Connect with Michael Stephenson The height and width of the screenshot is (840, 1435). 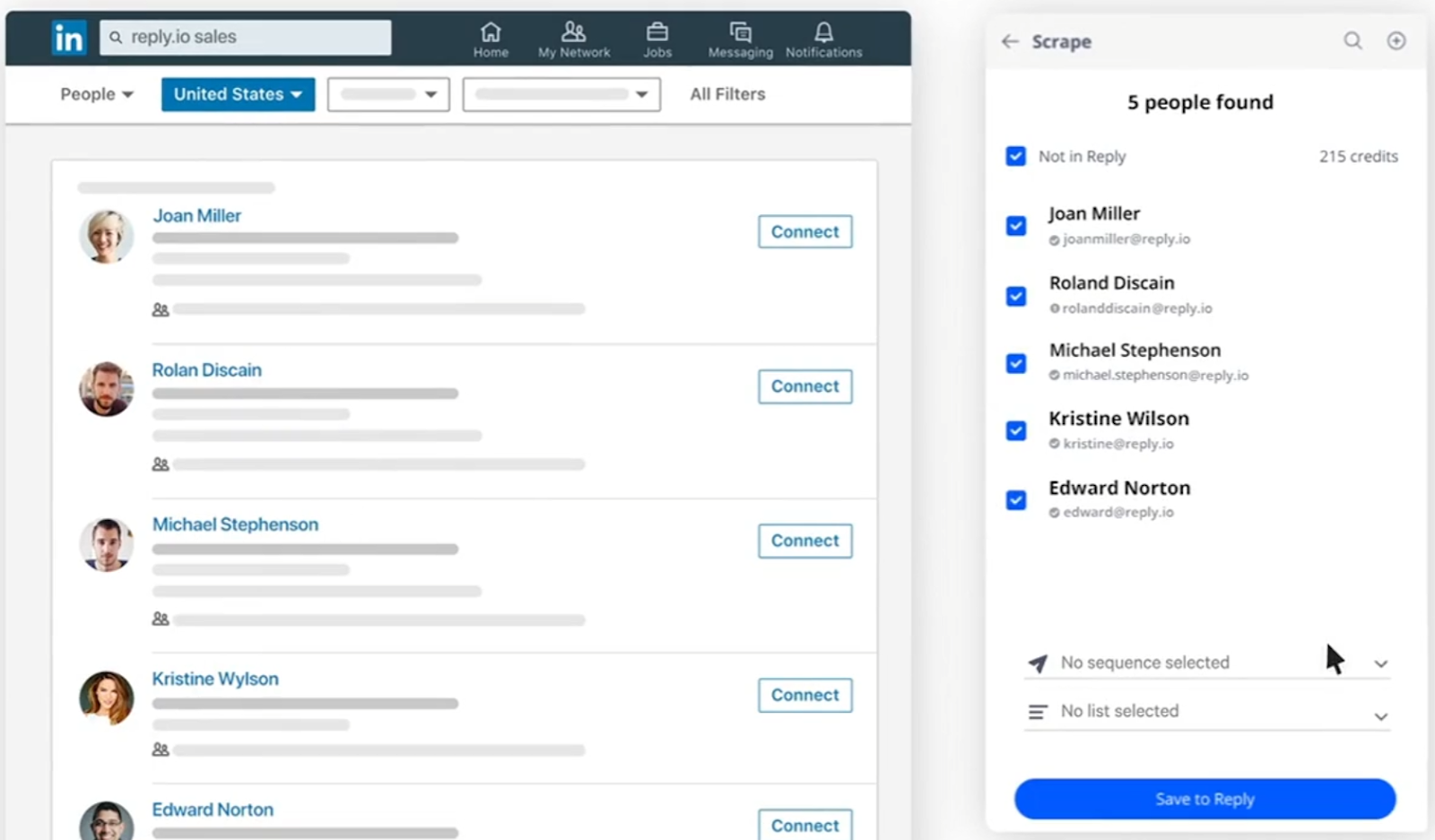804,541
